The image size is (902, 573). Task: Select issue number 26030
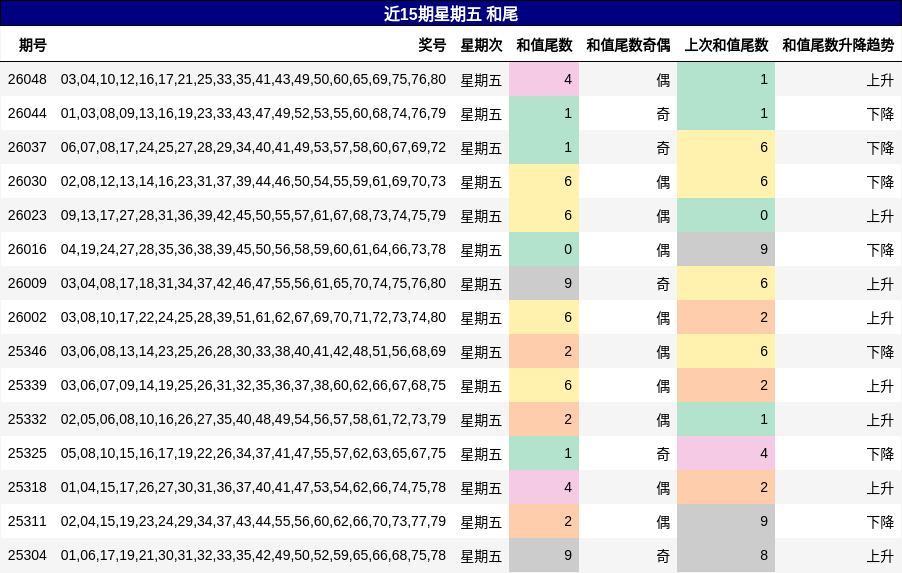click(27, 181)
